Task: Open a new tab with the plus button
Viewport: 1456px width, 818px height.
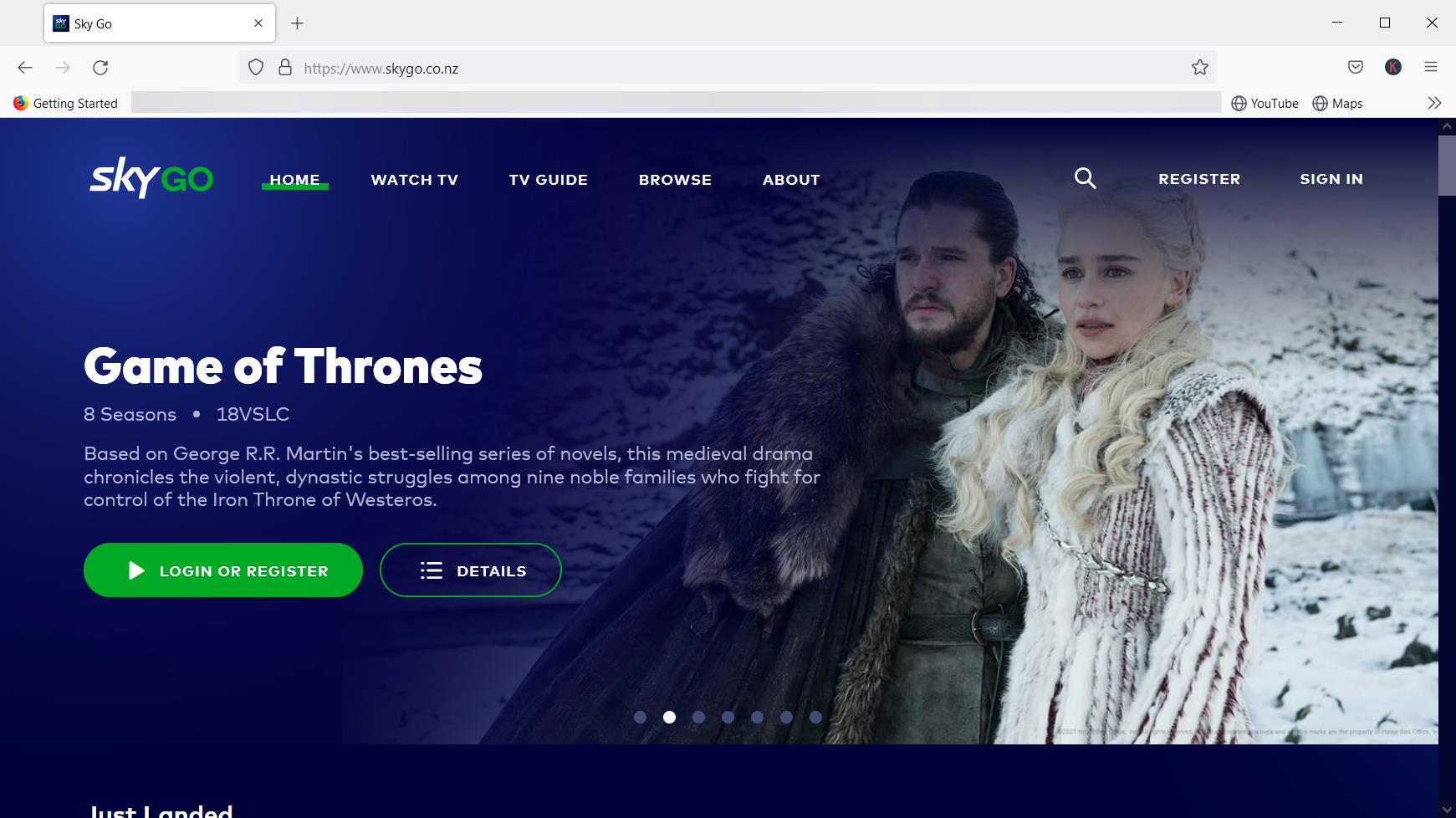Action: tap(297, 23)
